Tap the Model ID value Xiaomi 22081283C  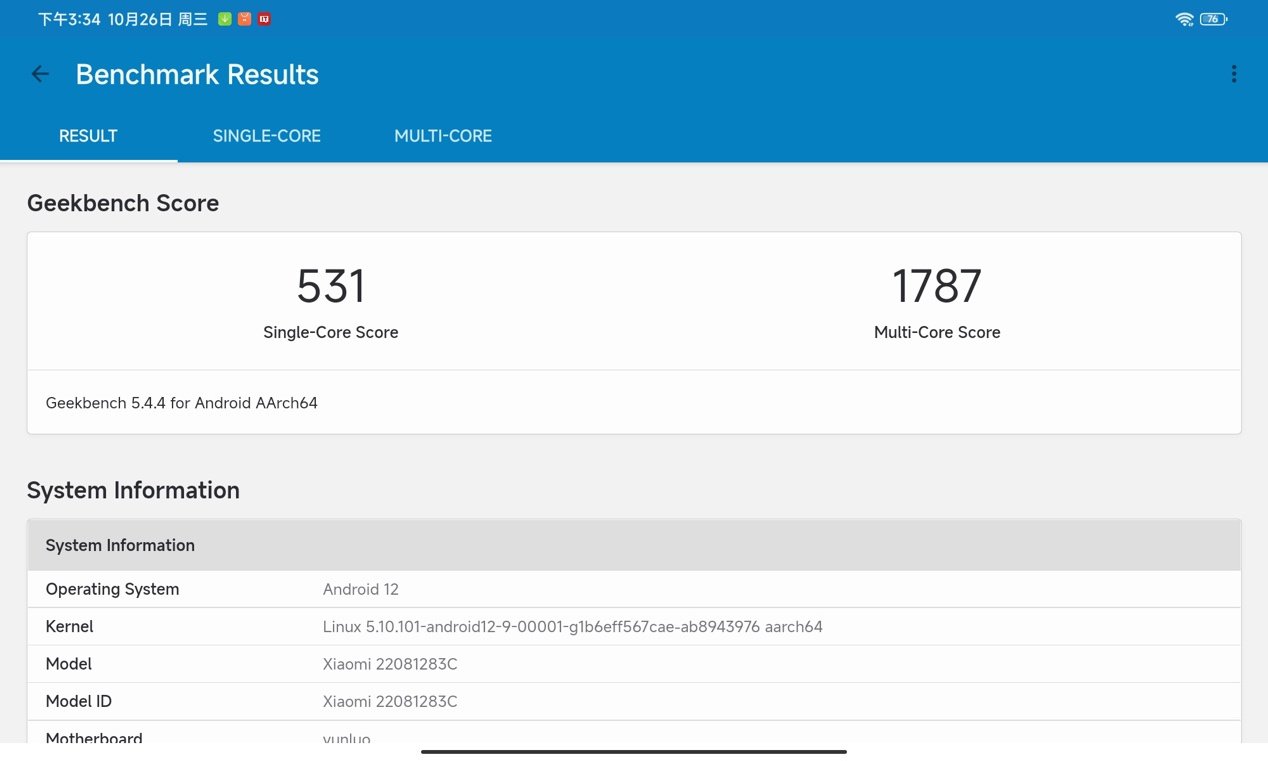coord(390,702)
